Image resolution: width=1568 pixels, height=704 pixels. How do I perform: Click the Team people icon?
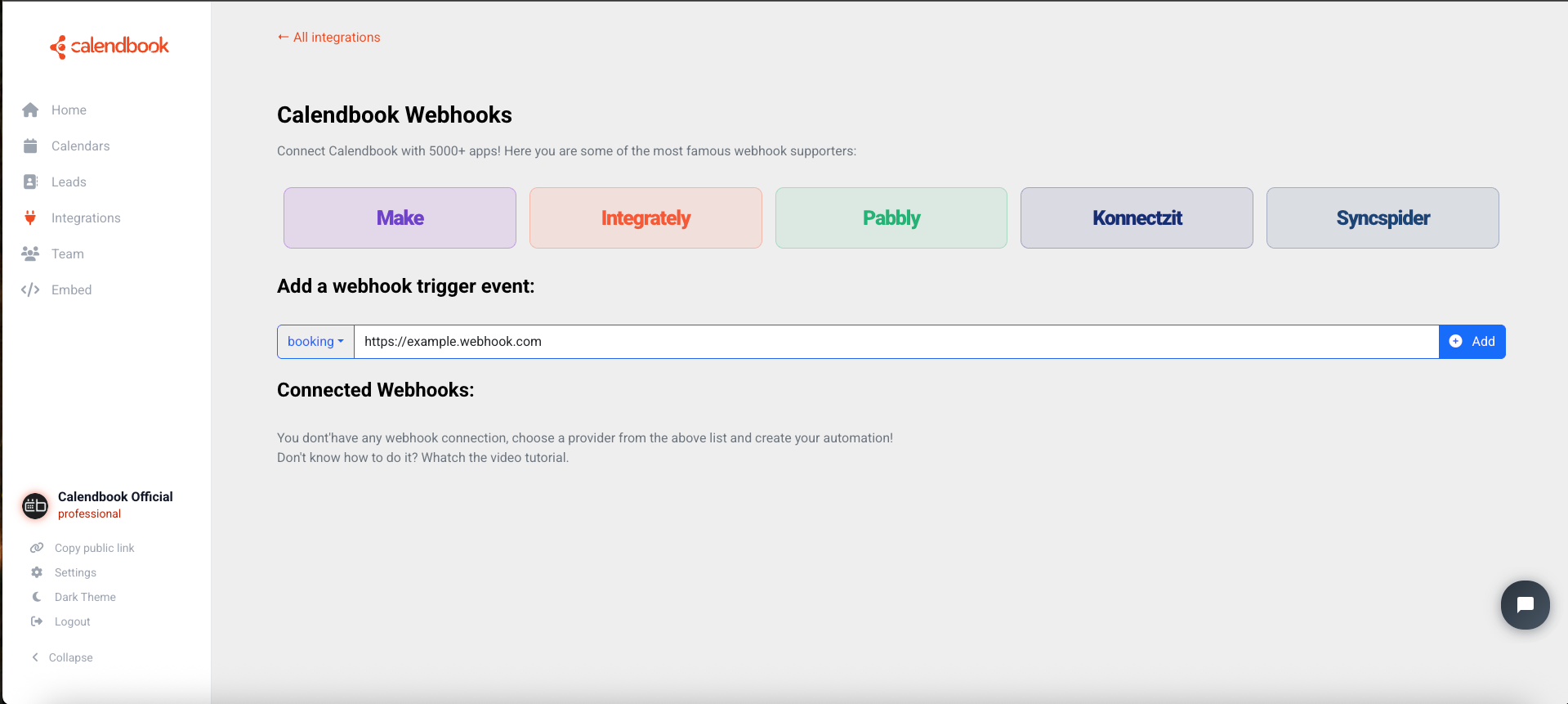pyautogui.click(x=30, y=253)
